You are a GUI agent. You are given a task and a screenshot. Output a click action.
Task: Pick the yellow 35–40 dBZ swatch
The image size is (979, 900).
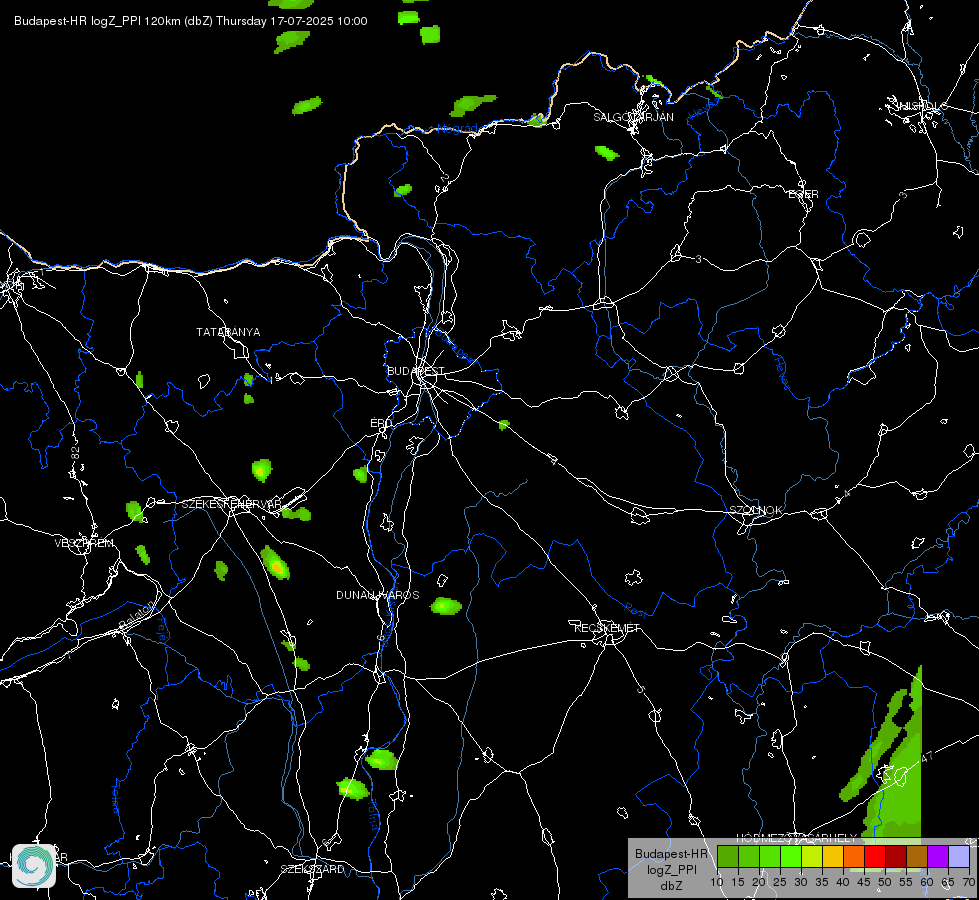(833, 856)
